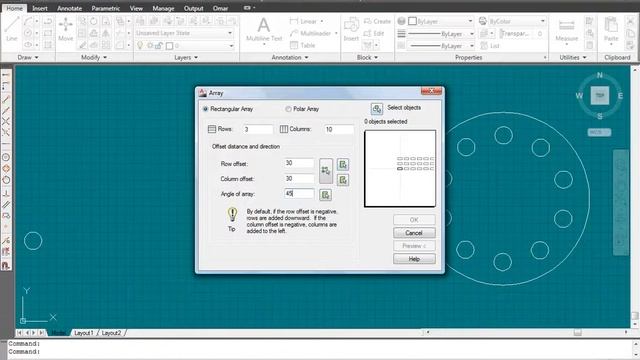The image size is (640, 360).
Task: Click the Linear dimension tool
Action: point(306,21)
